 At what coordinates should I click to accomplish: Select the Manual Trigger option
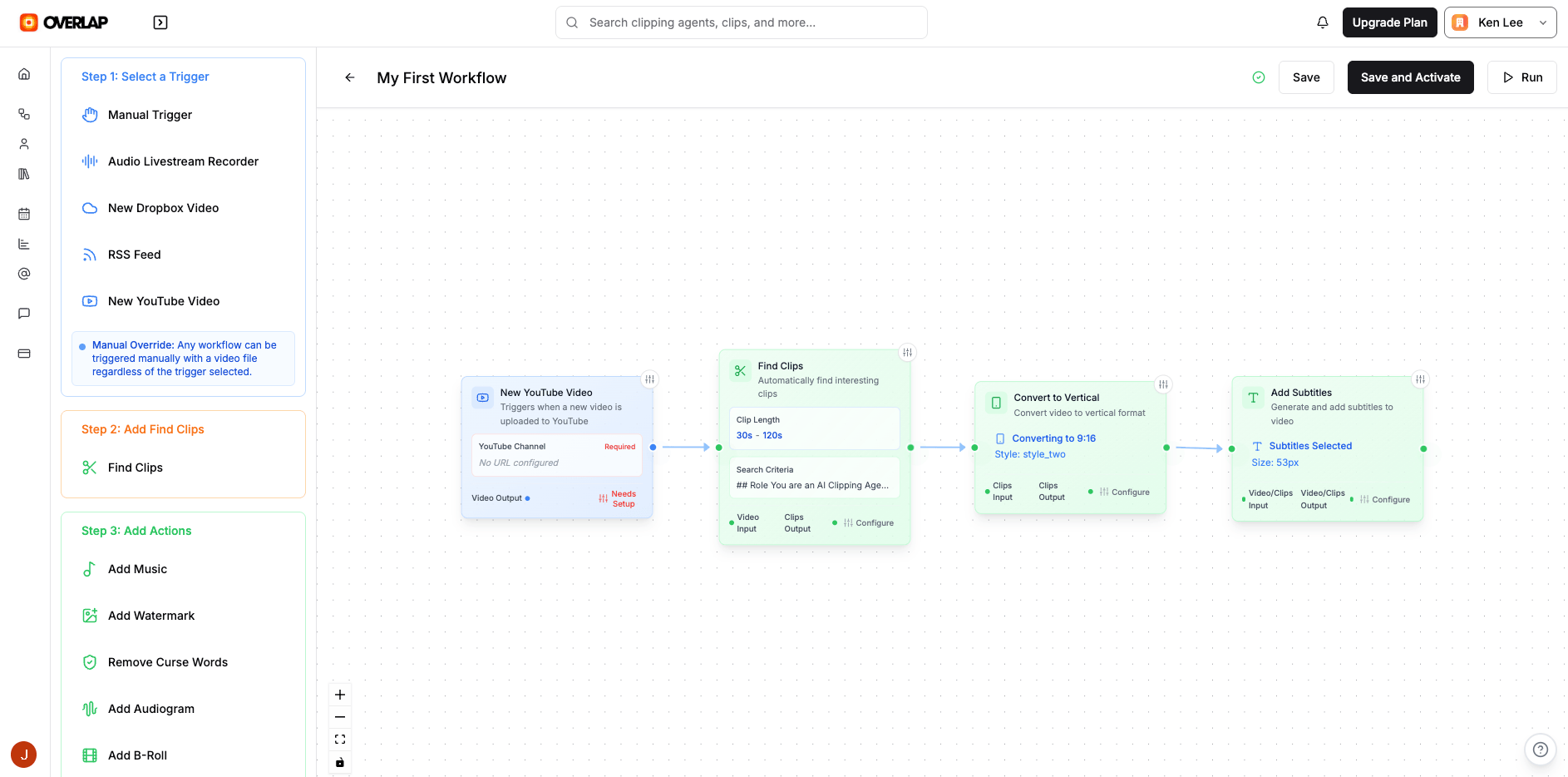click(x=150, y=115)
